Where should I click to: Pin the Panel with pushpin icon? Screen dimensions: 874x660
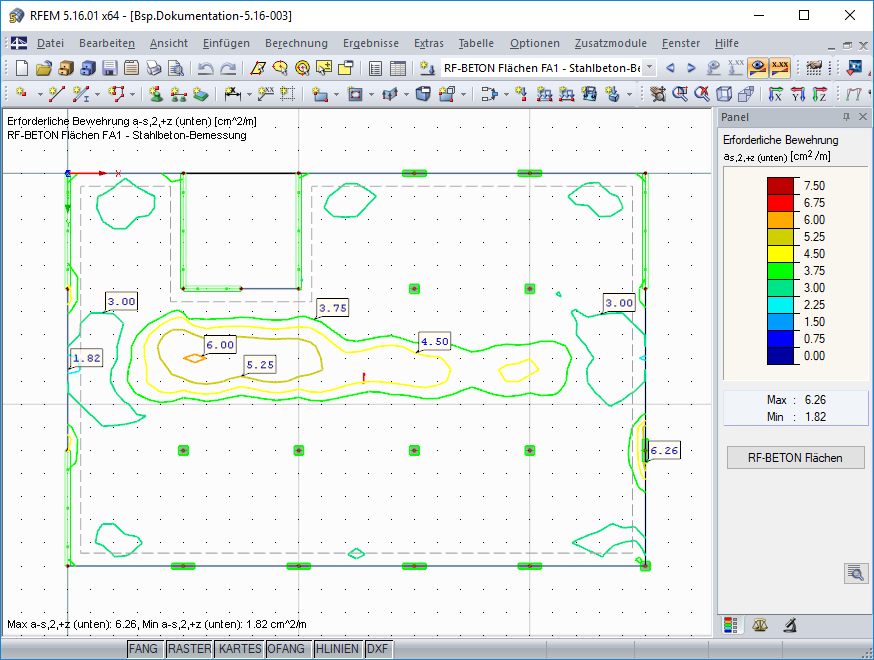click(846, 117)
